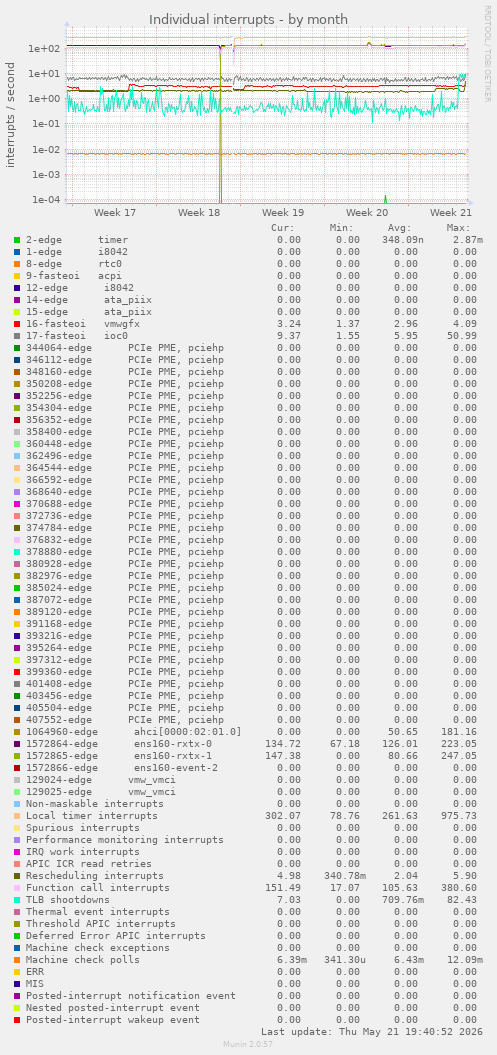The width and height of the screenshot is (497, 1055).
Task: Click the Week 19 label on the x-axis
Action: click(x=283, y=213)
